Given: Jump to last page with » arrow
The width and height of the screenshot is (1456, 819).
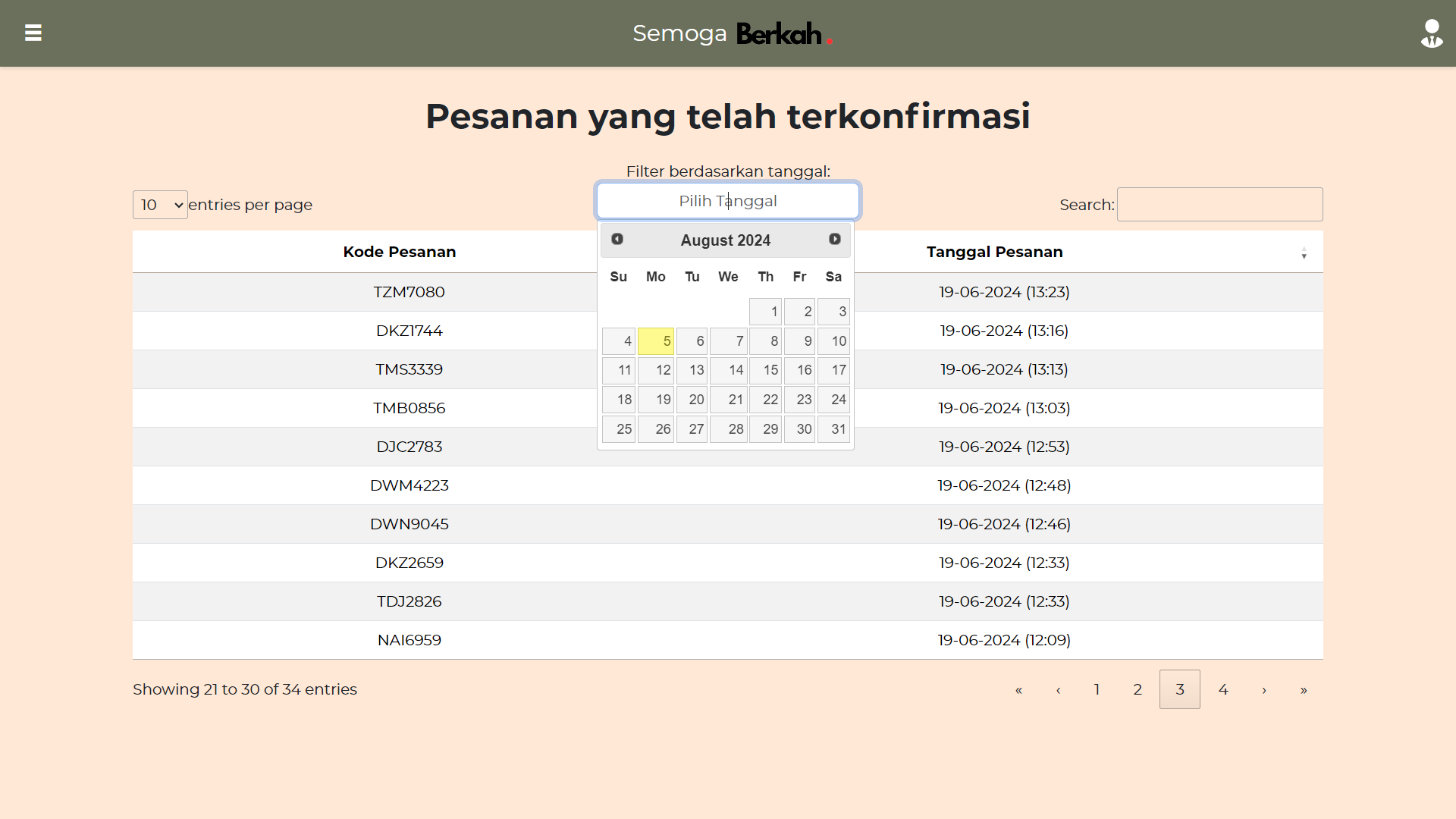Looking at the screenshot, I should [1303, 689].
